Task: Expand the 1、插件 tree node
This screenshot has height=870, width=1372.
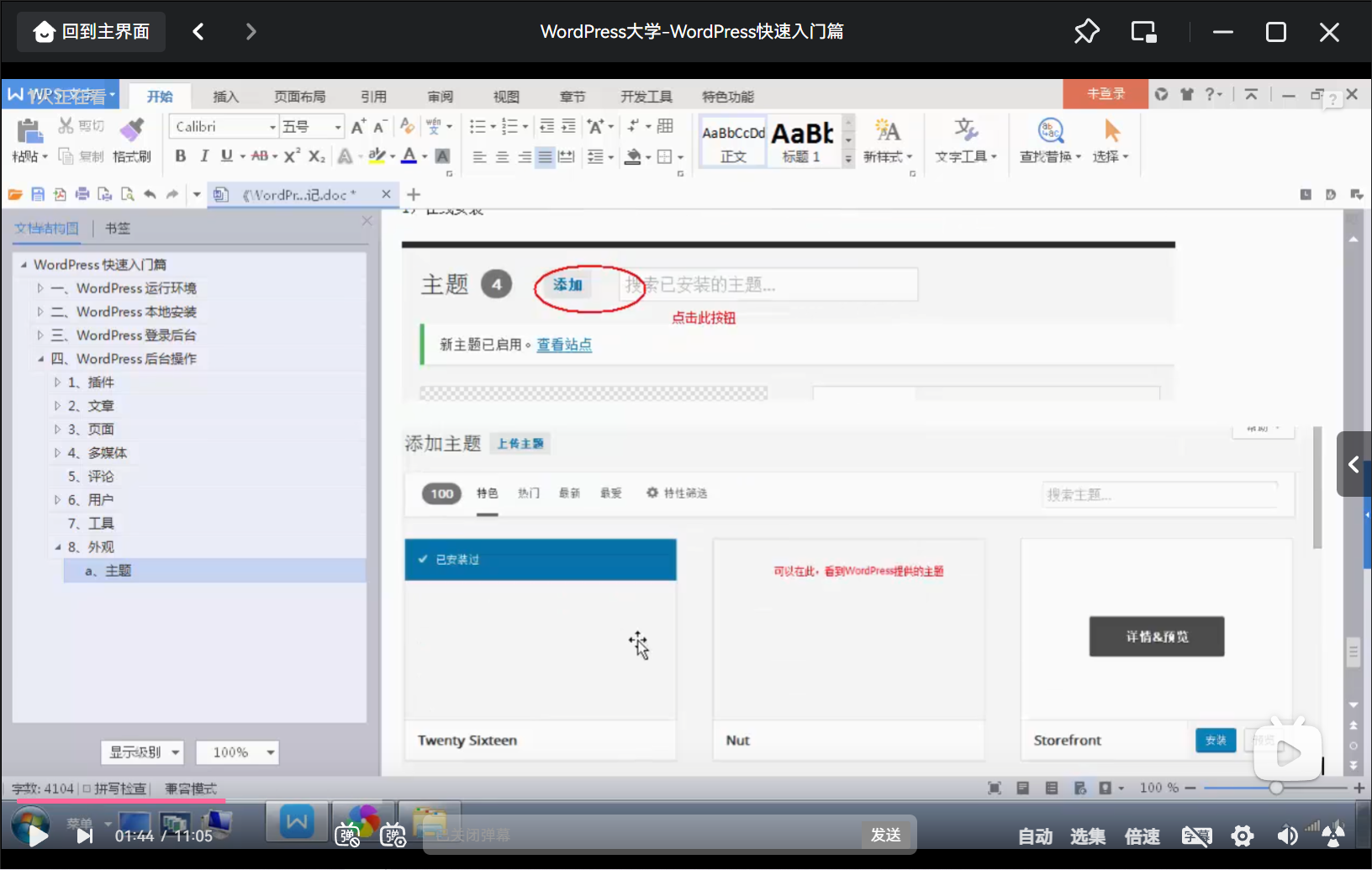Action: click(x=57, y=382)
